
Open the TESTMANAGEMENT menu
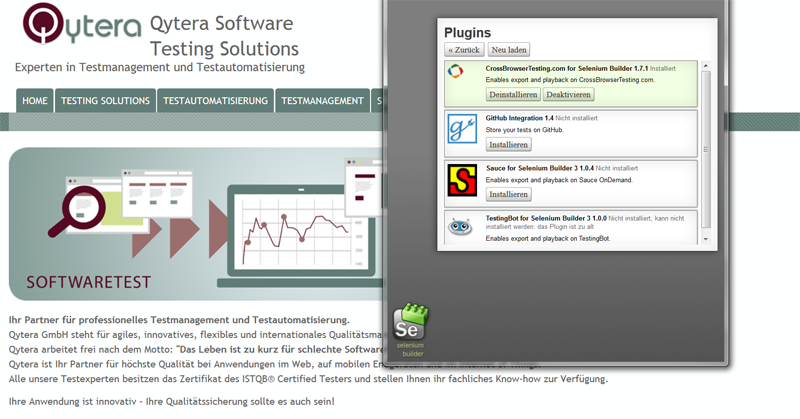[322, 101]
